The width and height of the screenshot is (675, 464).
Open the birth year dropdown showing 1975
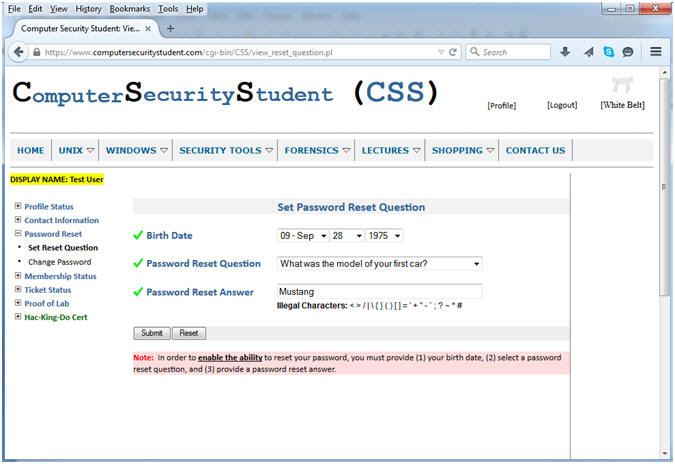(384, 236)
